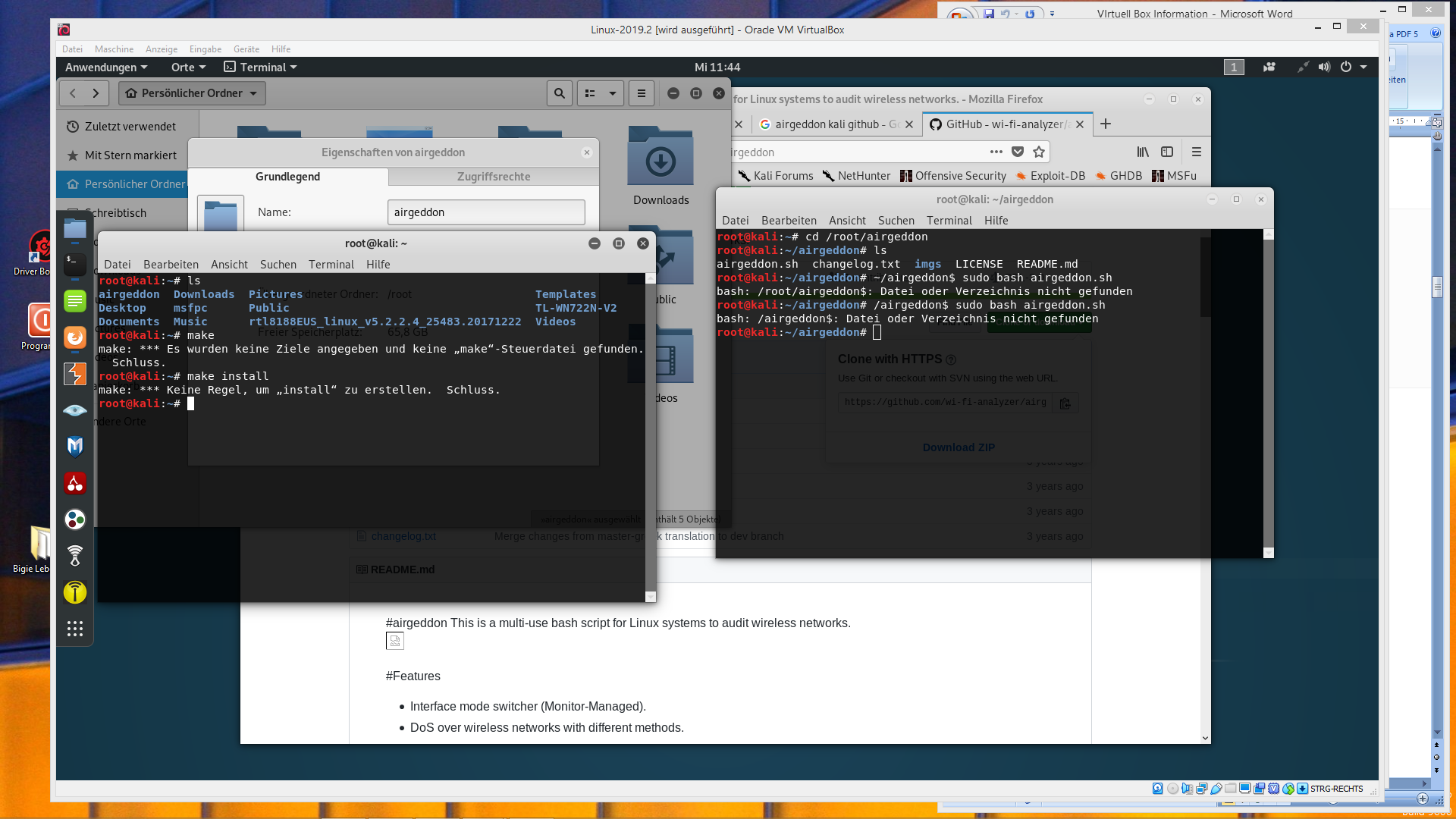Open the Orte dropdown menu
This screenshot has height=819, width=1456.
point(188,67)
